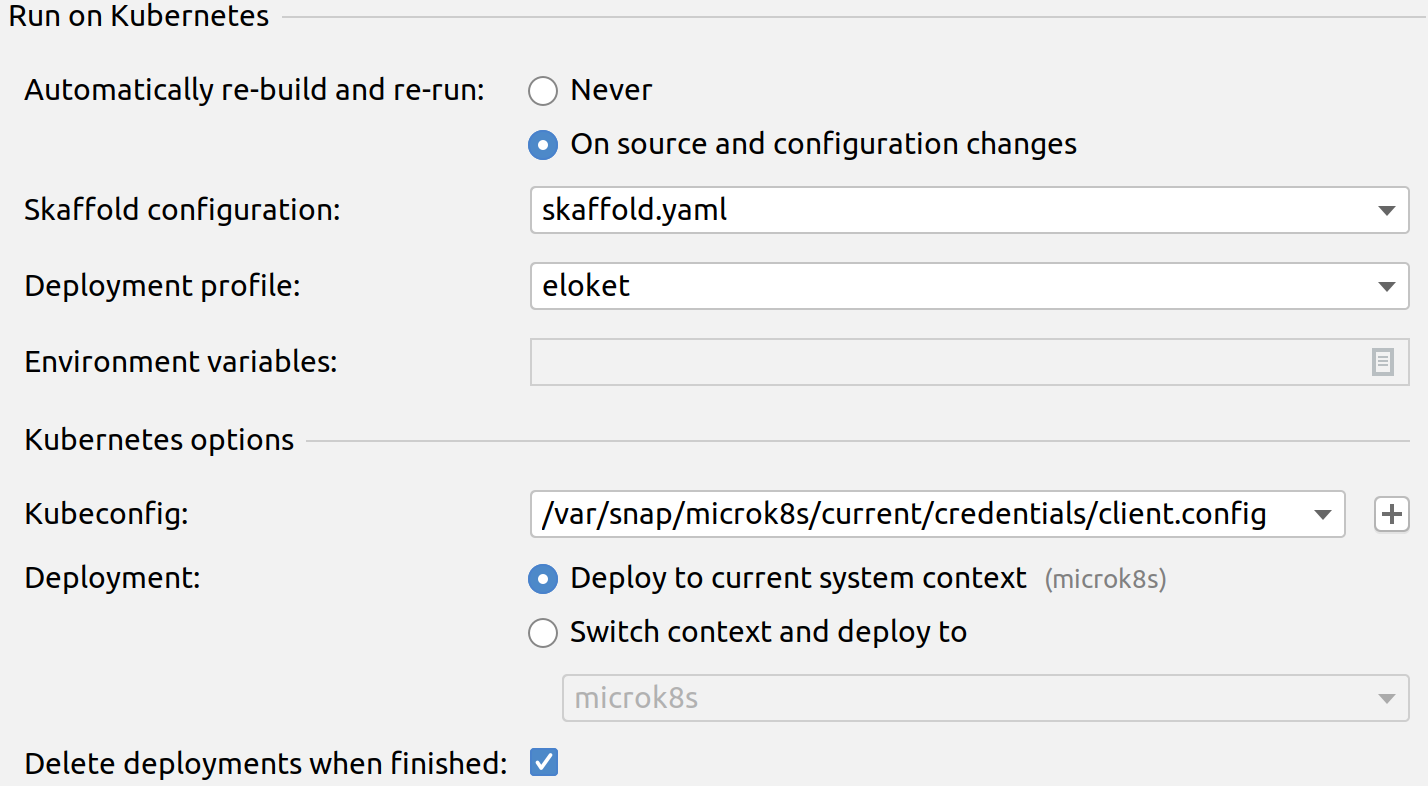Click the plus icon to add a kubeconfig
This screenshot has width=1428, height=786.
1391,514
